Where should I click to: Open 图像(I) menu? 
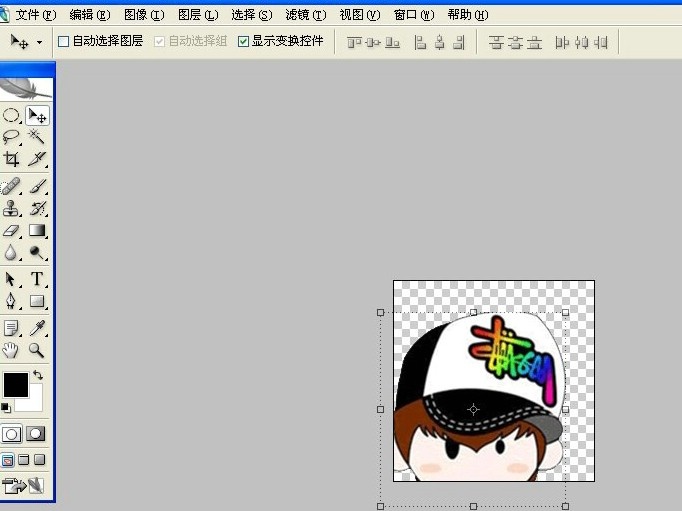click(144, 15)
